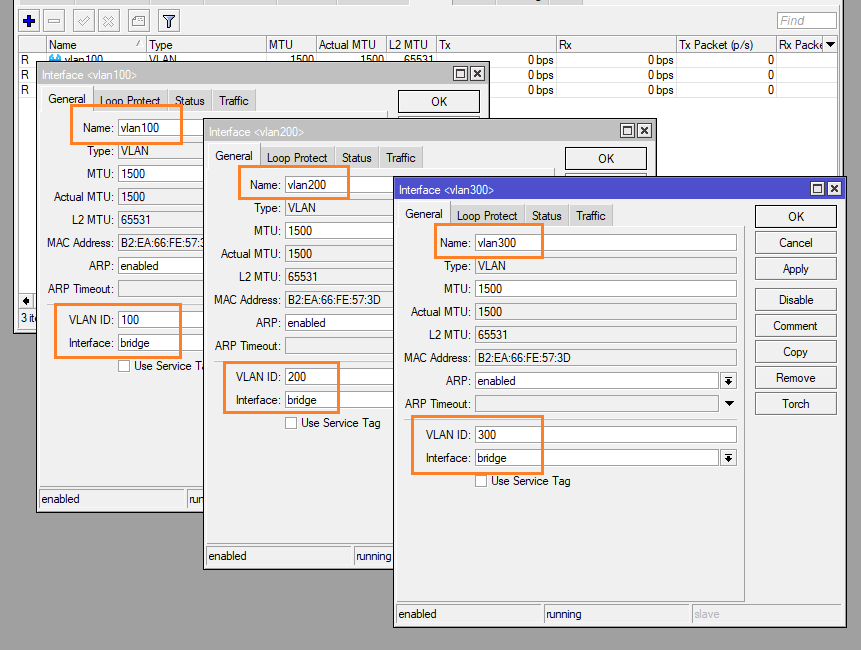Click the X Disable toolbar icon
861x650 pixels.
tap(108, 20)
